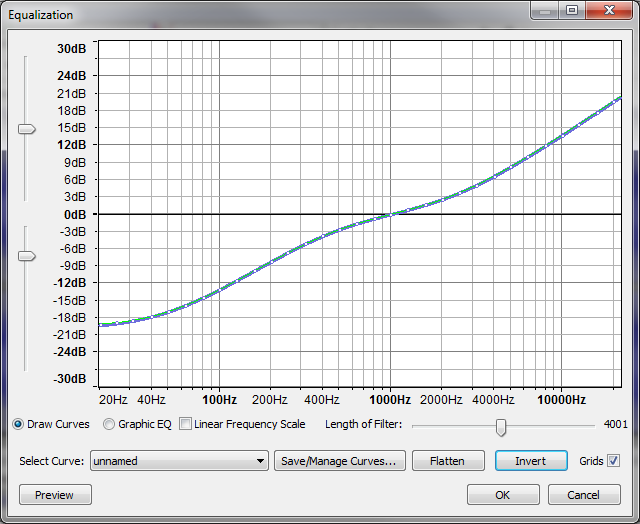This screenshot has height=524, width=640.
Task: Click the 12dB axis label
Action: [72, 144]
